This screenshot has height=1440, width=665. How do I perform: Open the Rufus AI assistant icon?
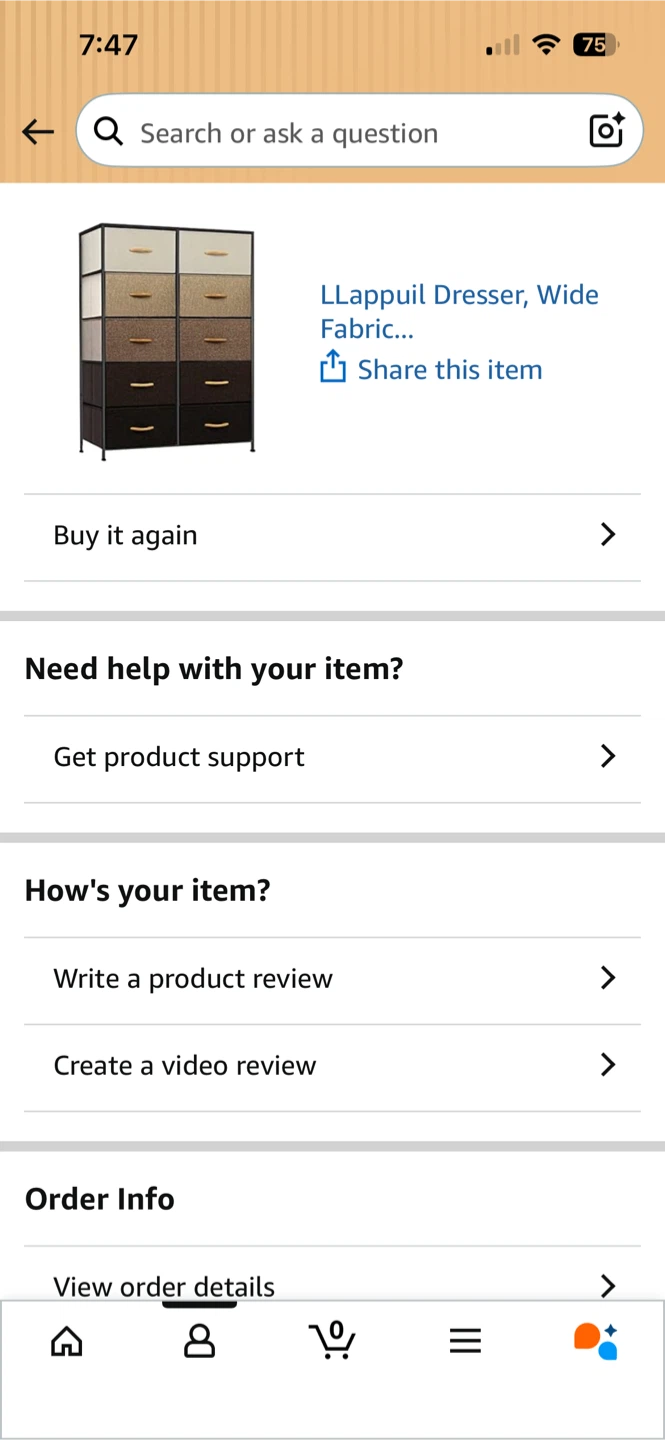(x=596, y=1341)
